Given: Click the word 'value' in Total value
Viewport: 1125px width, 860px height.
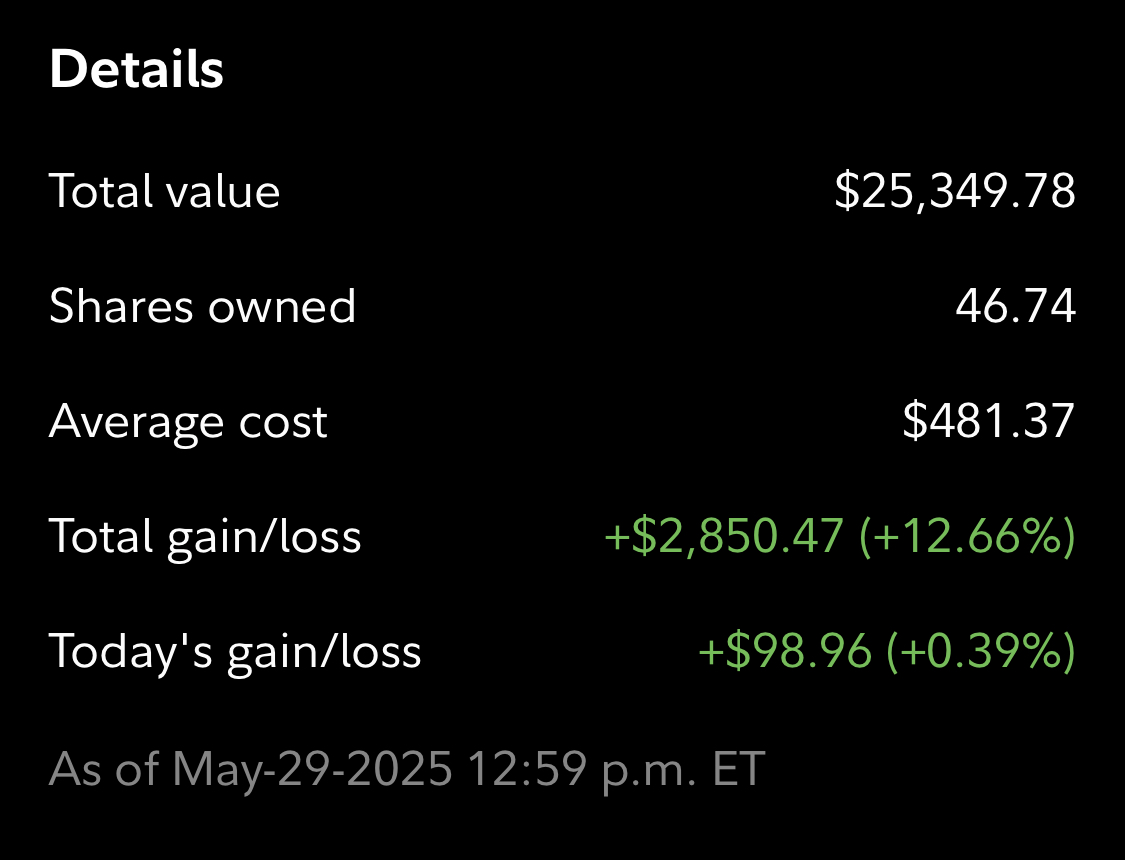Looking at the screenshot, I should [x=222, y=191].
